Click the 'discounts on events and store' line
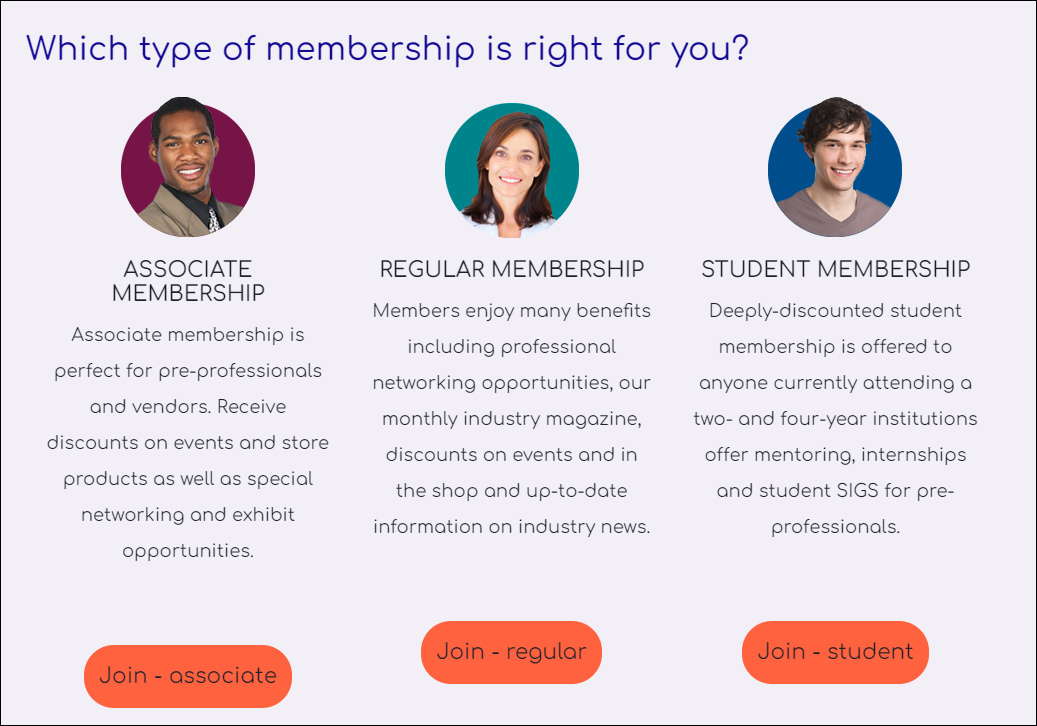The image size is (1037, 726). [x=188, y=443]
